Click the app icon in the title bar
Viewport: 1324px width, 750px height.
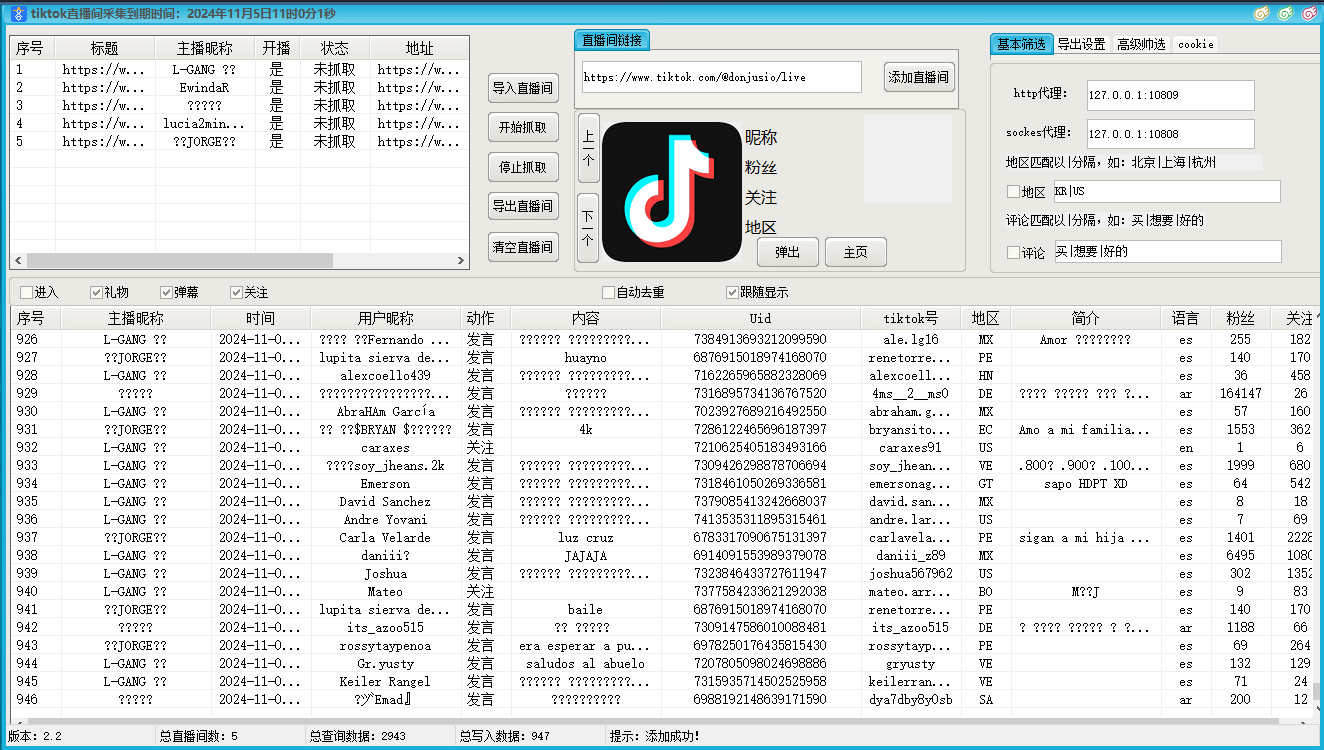[17, 13]
